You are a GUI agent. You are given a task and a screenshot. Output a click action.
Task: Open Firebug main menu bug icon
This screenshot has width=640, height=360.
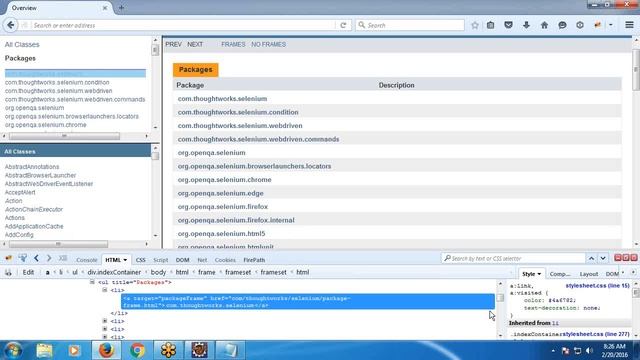click(x=9, y=258)
